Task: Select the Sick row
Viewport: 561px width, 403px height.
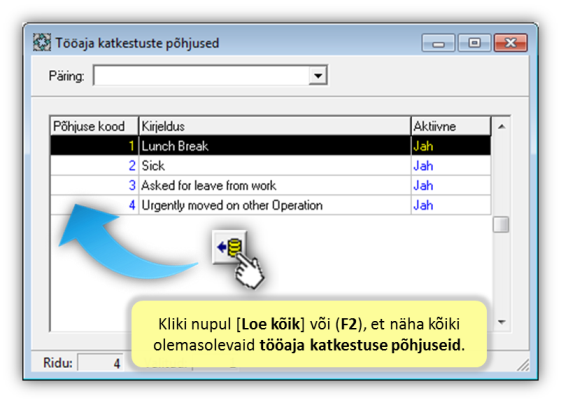Action: pos(270,165)
